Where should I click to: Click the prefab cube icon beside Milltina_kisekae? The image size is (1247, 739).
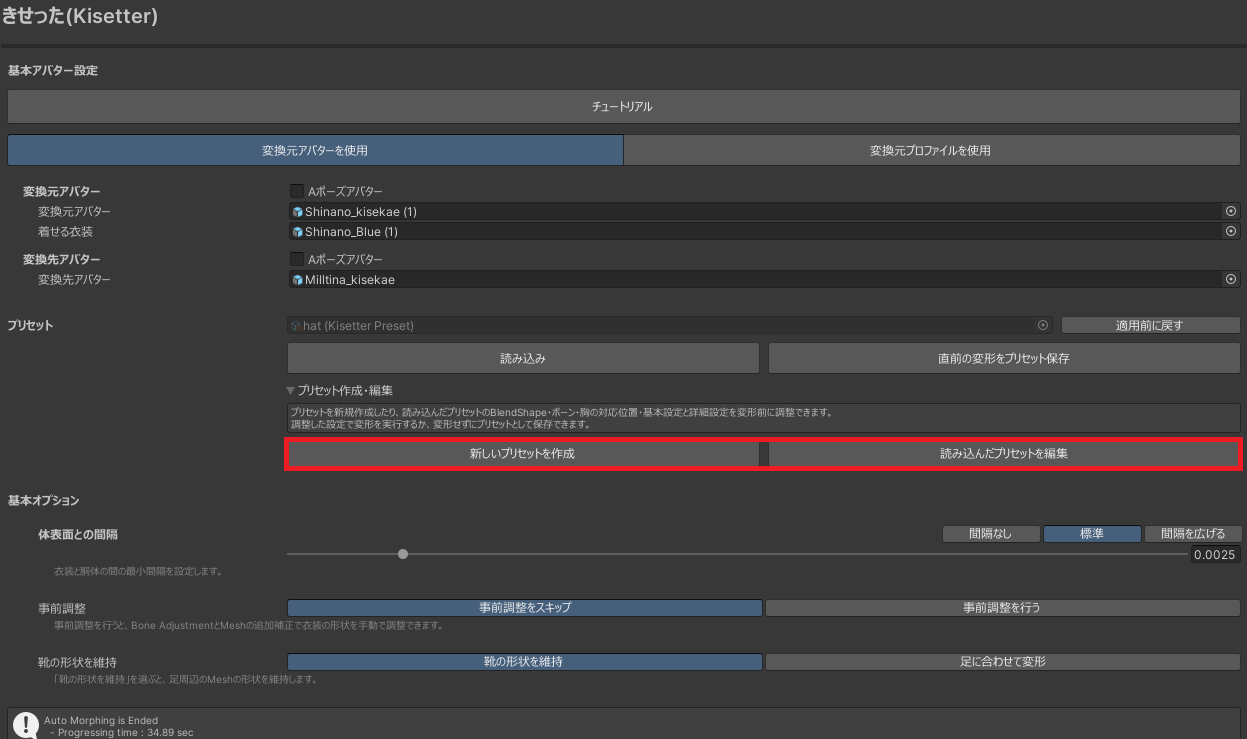[297, 280]
